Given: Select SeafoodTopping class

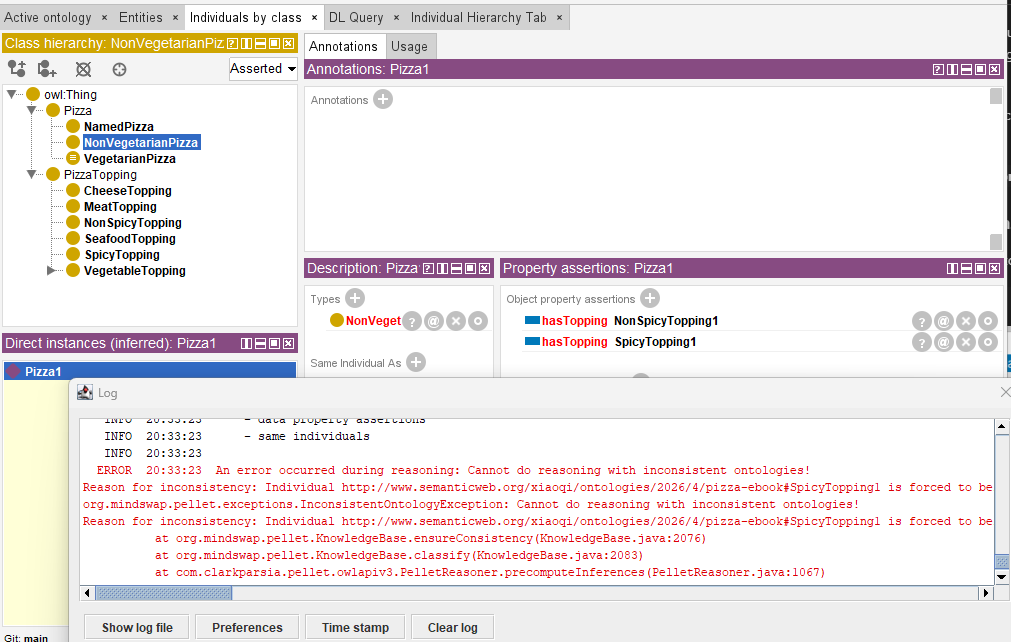Looking at the screenshot, I should coord(130,238).
